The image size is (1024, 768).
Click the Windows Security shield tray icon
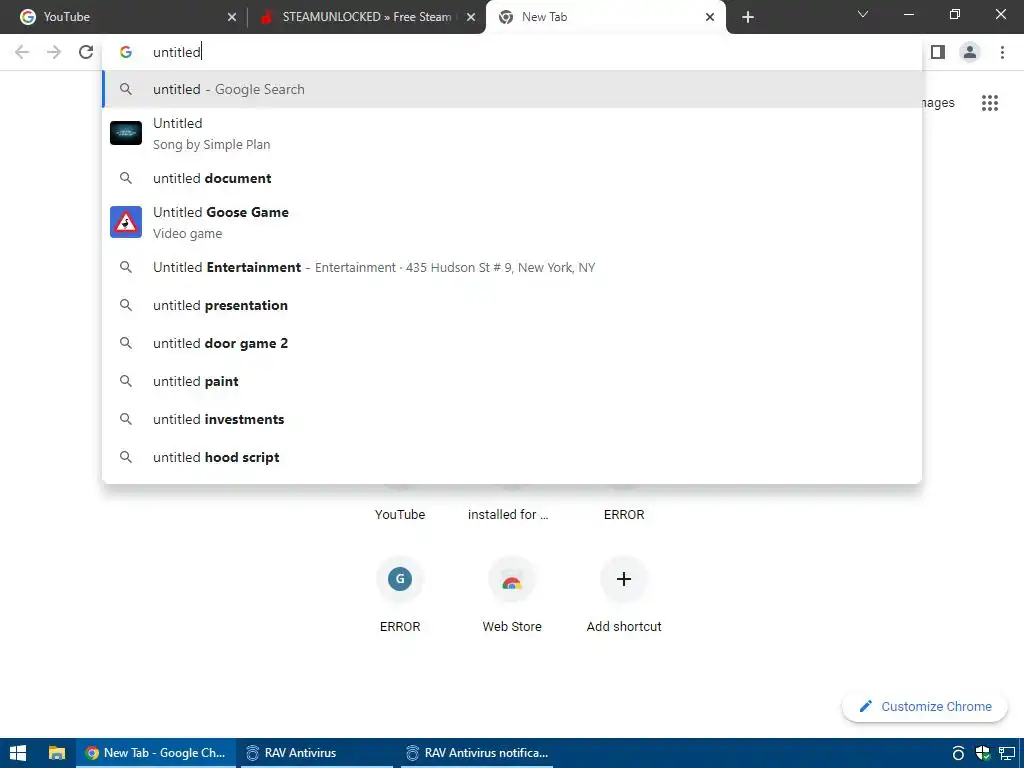pyautogui.click(x=982, y=753)
